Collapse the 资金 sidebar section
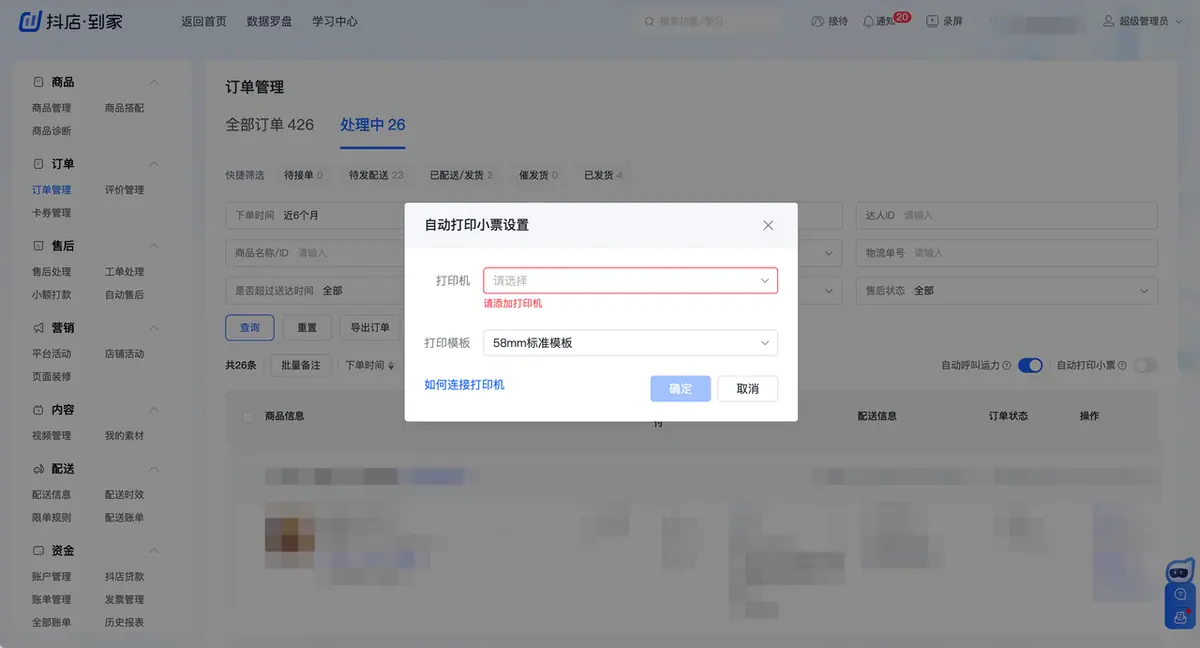This screenshot has width=1200, height=648. 154,551
